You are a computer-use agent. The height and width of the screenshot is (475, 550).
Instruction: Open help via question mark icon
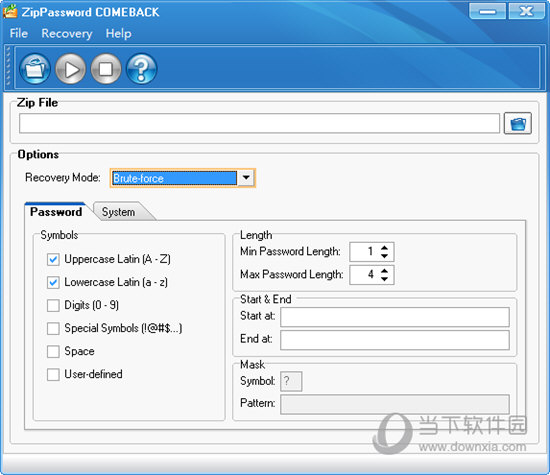tap(141, 68)
